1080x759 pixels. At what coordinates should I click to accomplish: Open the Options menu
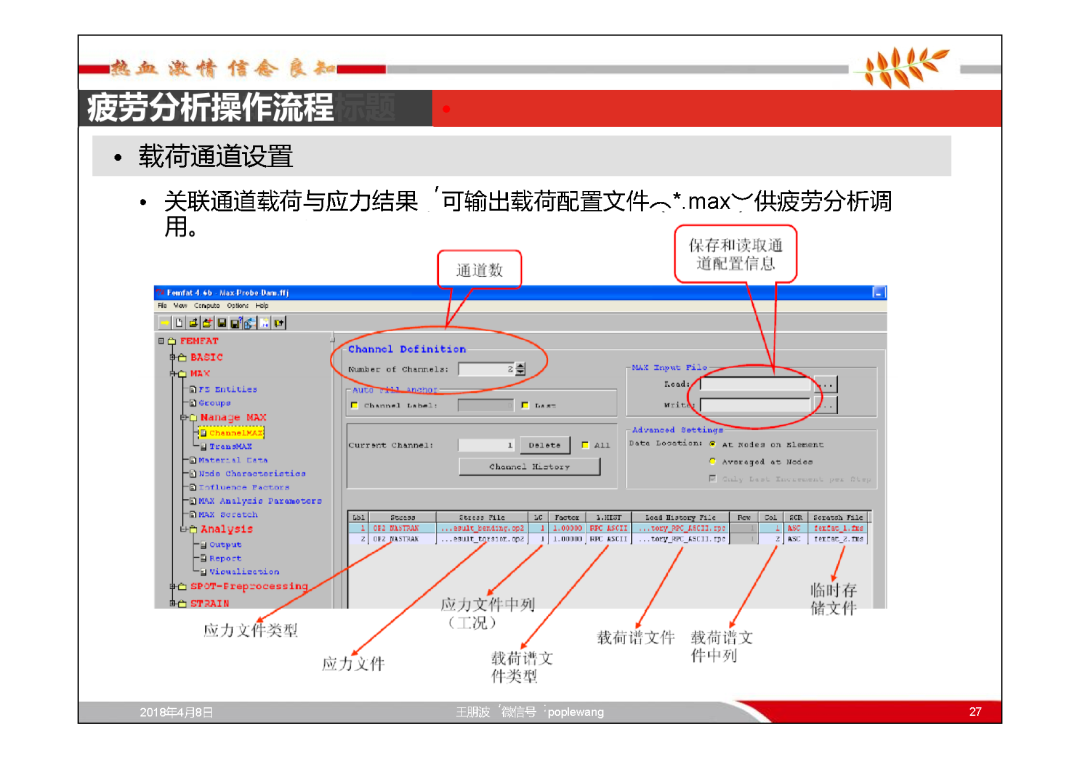(238, 306)
